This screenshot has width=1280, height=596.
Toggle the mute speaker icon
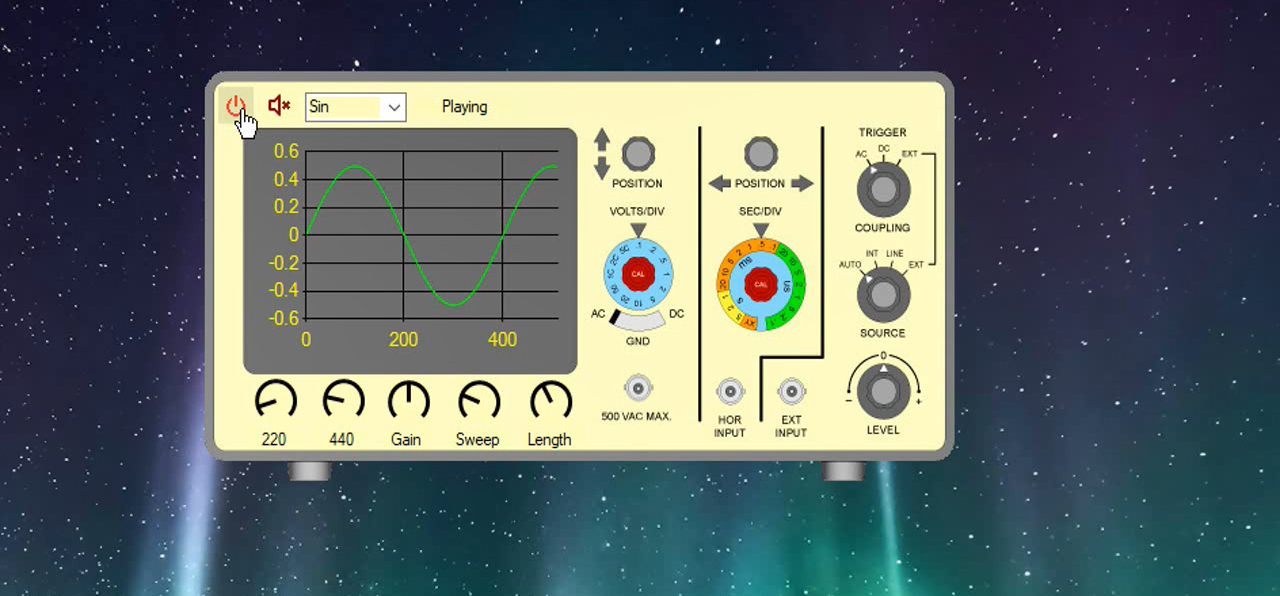(279, 106)
